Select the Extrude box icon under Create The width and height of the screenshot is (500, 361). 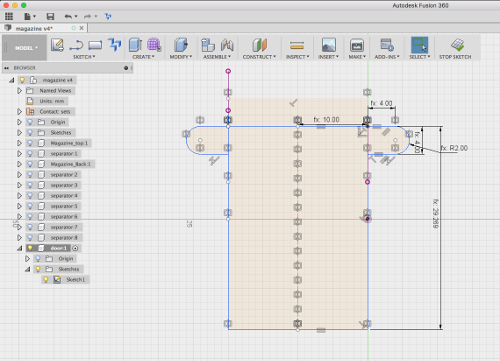click(x=135, y=45)
